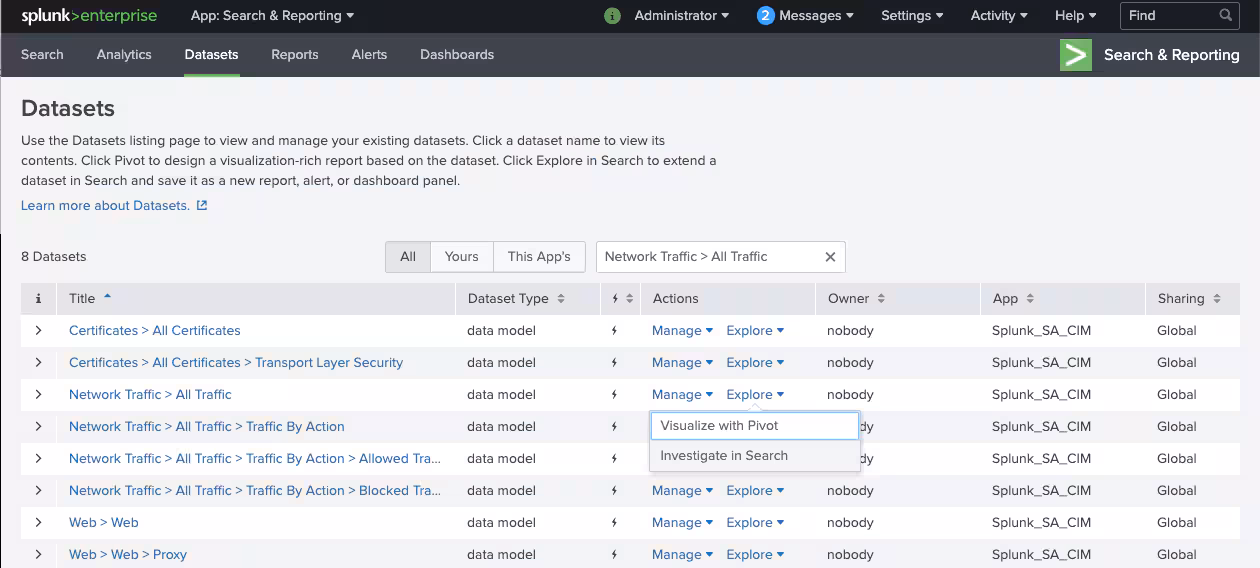Click the dataset filter text field
Viewport: 1260px width, 568px height.
[x=708, y=257]
